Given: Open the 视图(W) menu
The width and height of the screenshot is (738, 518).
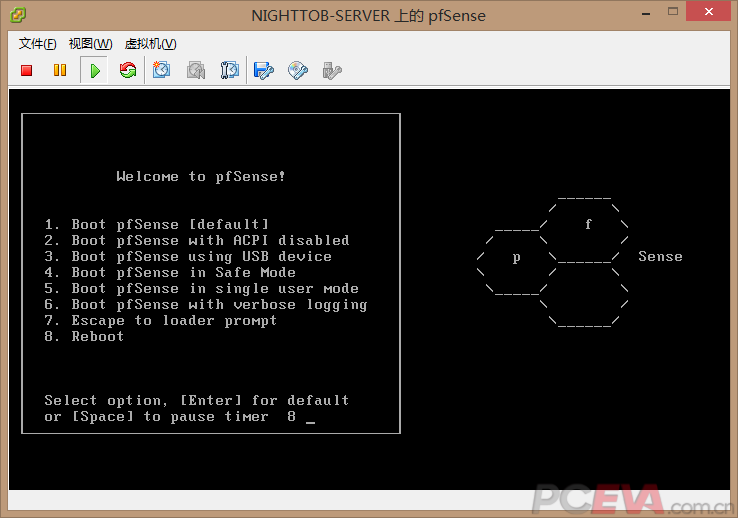Looking at the screenshot, I should coord(90,44).
